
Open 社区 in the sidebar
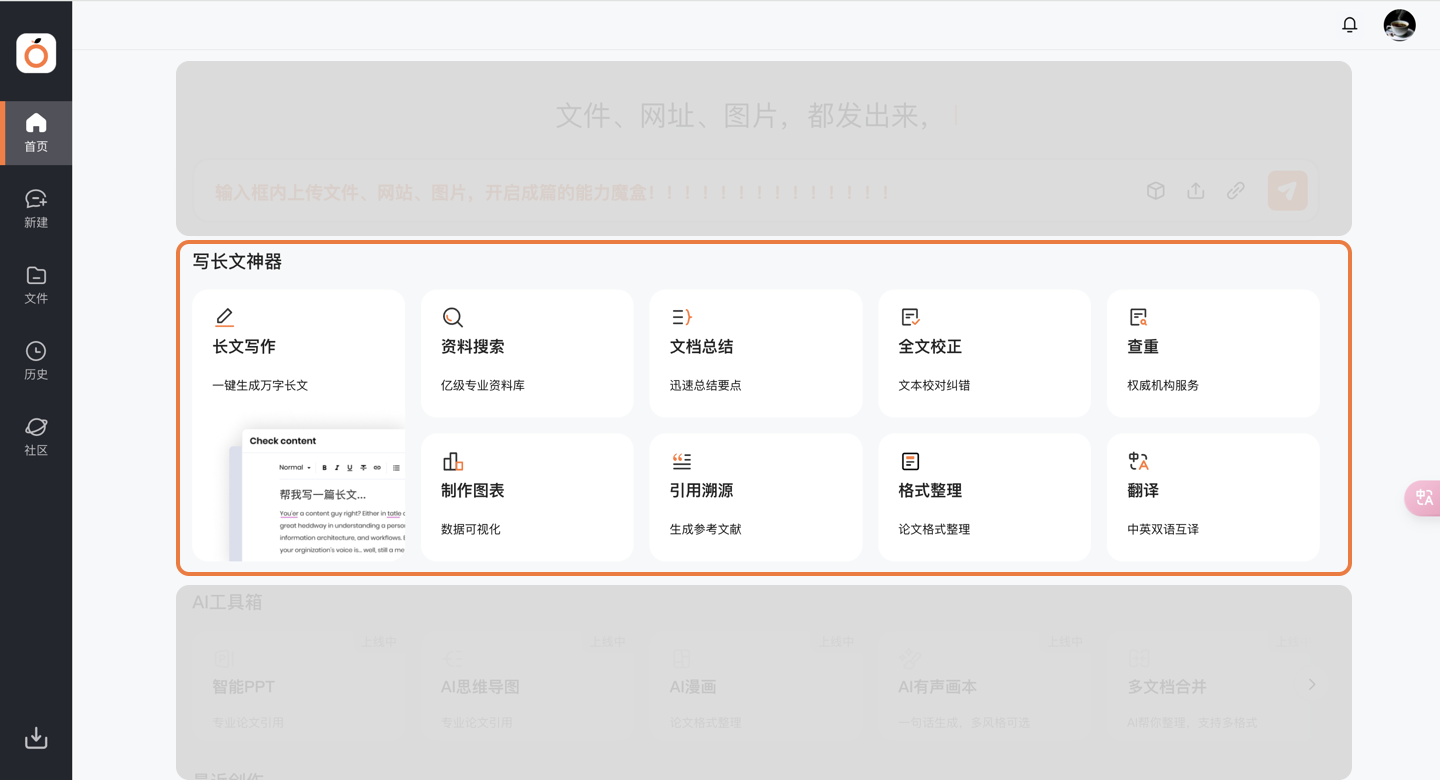tap(36, 437)
